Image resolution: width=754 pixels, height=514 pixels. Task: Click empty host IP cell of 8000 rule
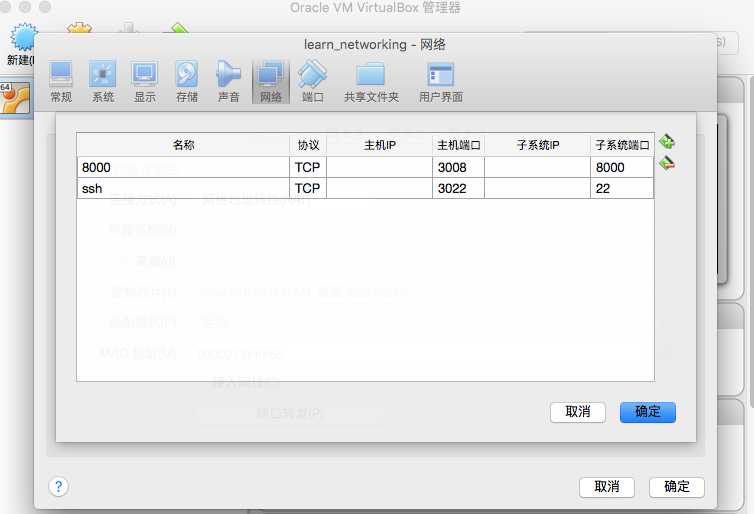[379, 167]
